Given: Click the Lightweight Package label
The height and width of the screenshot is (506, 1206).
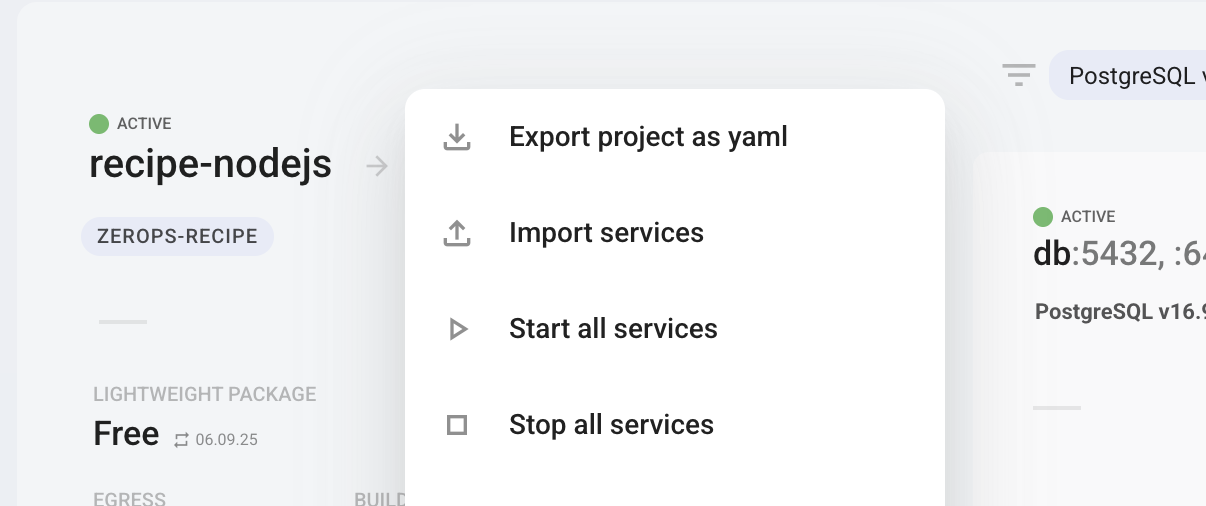Looking at the screenshot, I should click(x=205, y=394).
